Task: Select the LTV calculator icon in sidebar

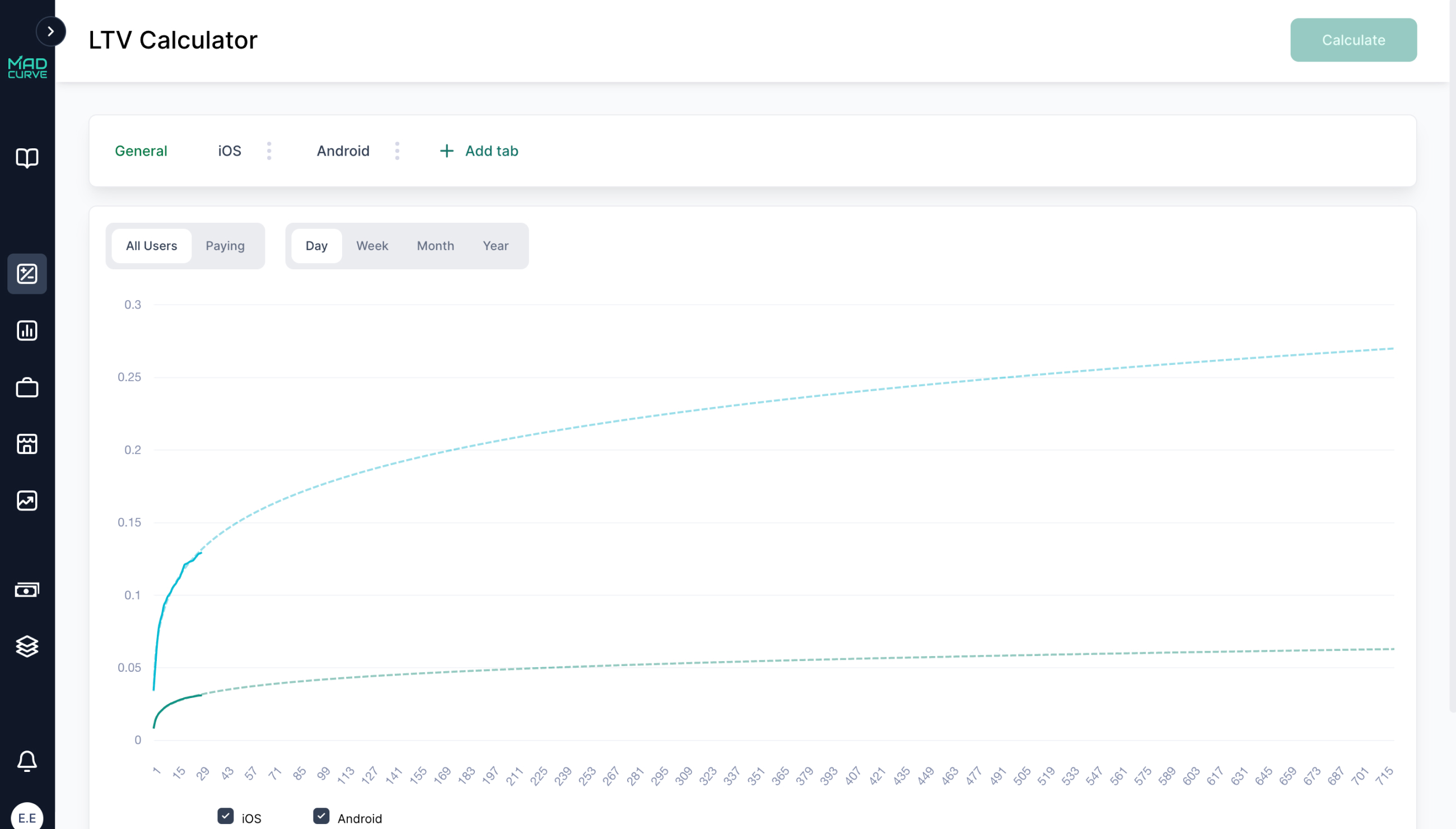Action: click(27, 274)
